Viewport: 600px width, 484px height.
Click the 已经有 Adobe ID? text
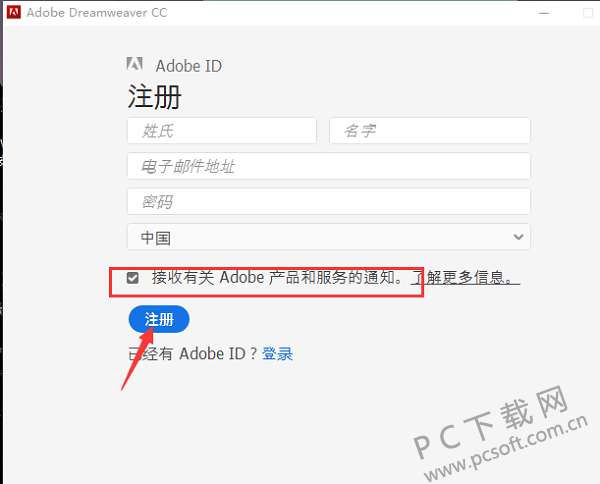click(x=192, y=354)
